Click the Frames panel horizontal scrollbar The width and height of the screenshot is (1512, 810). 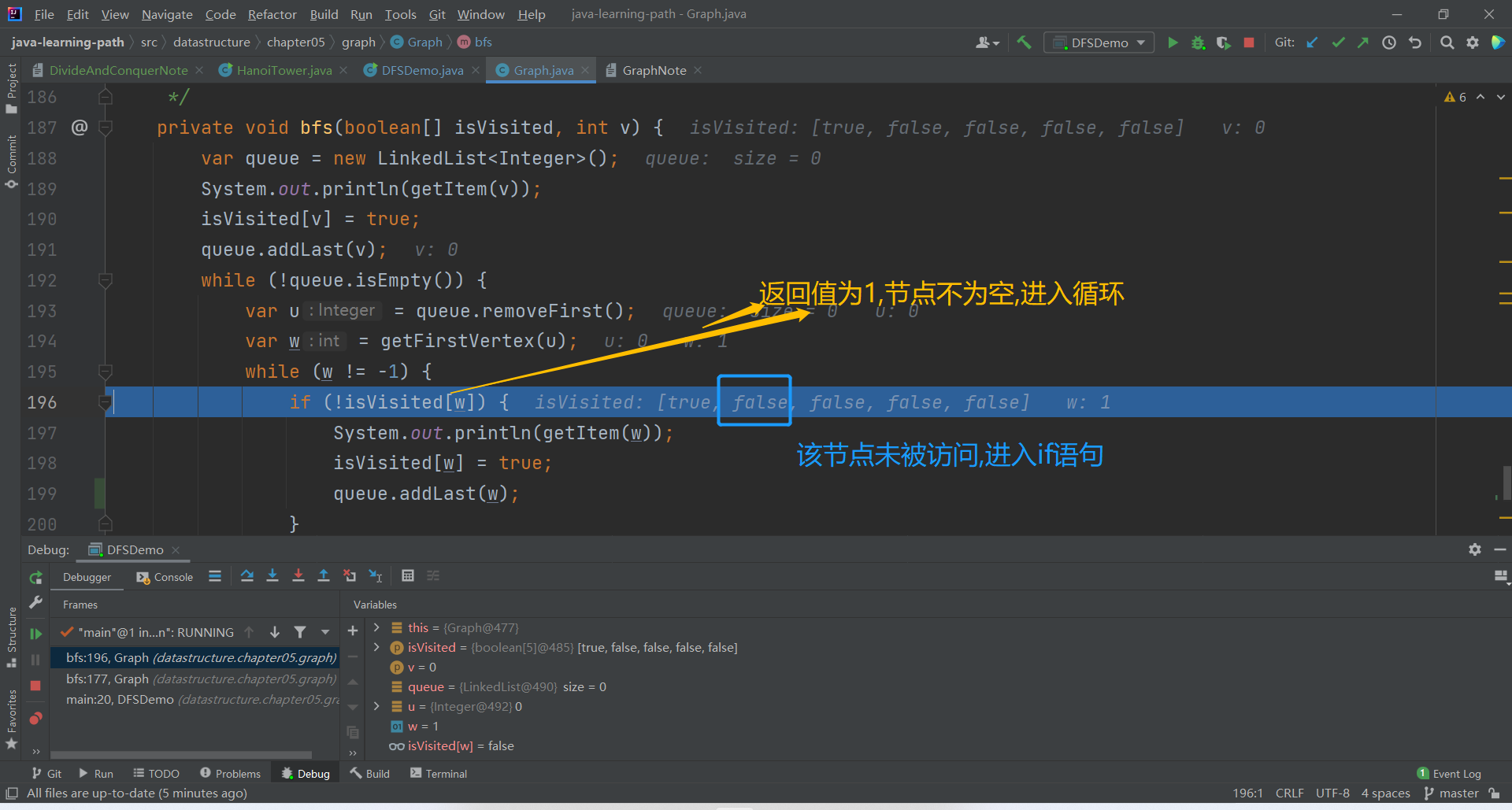(x=181, y=755)
